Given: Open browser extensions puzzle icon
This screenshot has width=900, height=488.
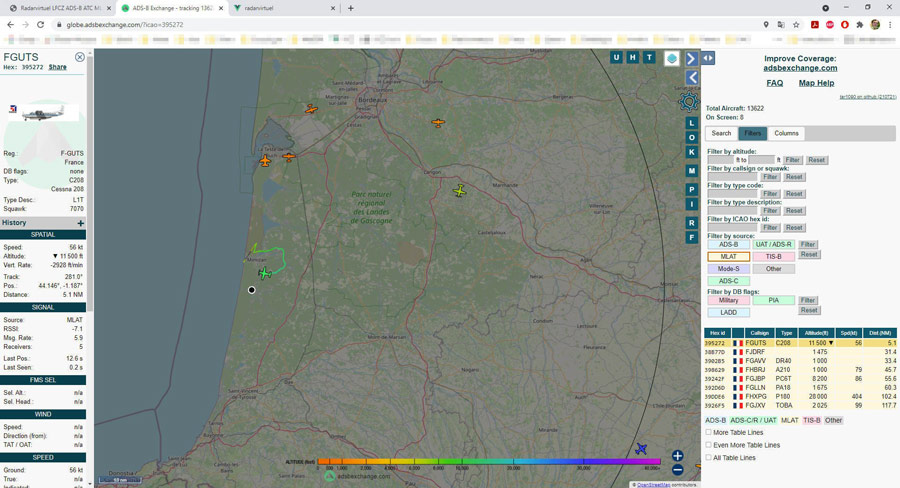Looking at the screenshot, I should (859, 25).
